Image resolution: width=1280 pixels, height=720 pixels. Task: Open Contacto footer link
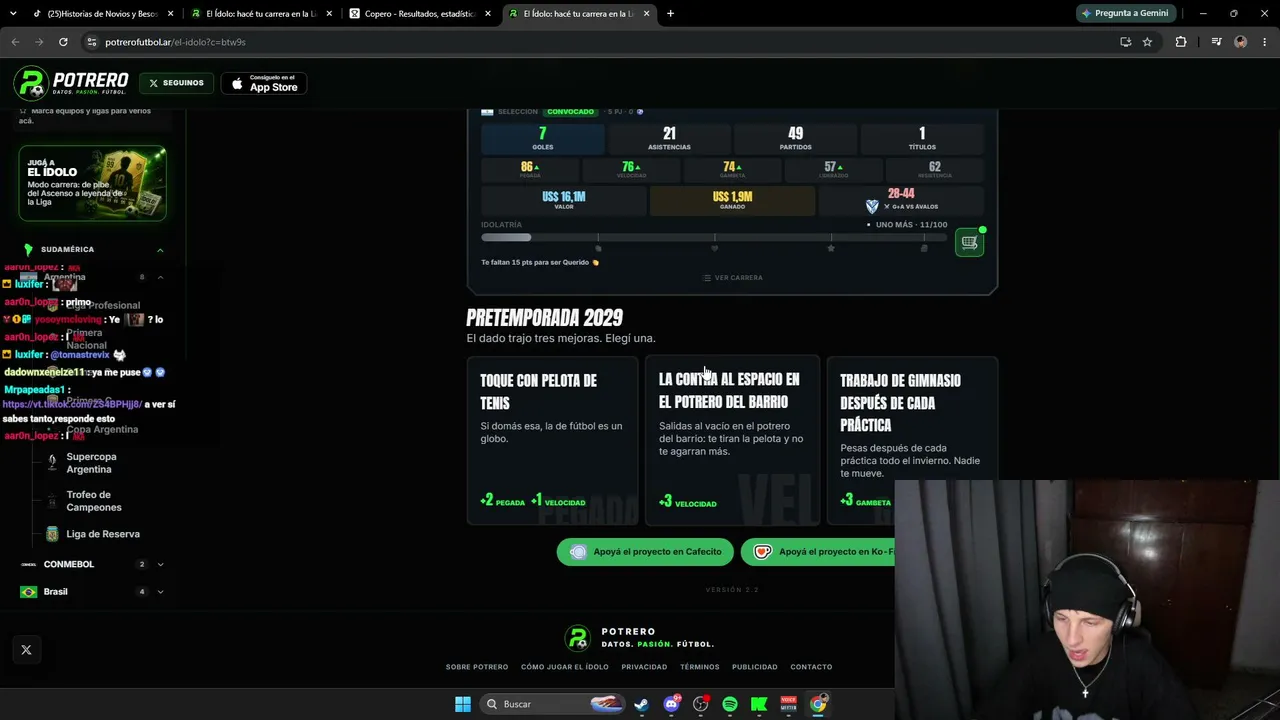click(811, 667)
